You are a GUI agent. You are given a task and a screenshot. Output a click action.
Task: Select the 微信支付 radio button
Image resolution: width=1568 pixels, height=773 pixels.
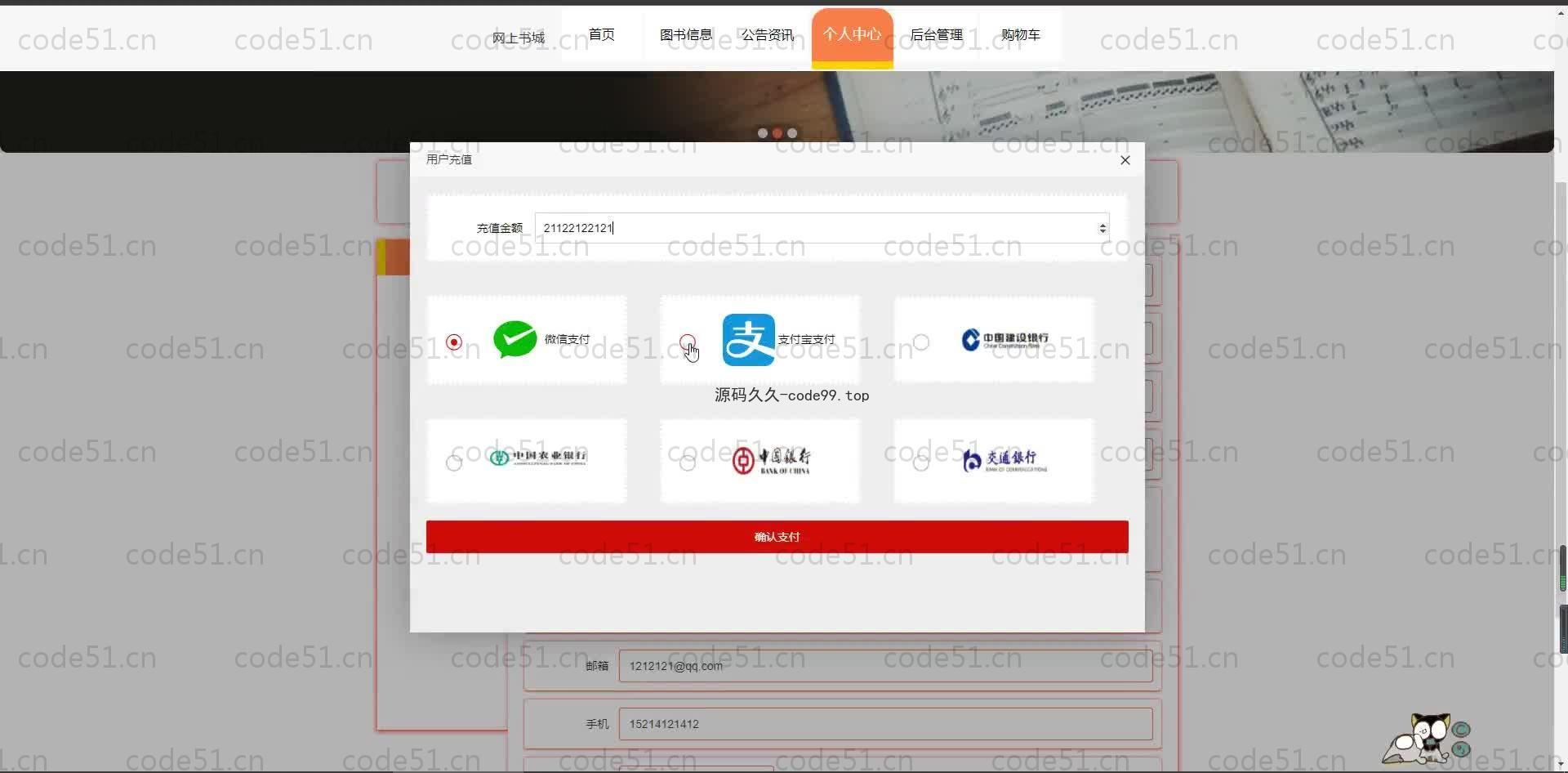pyautogui.click(x=454, y=342)
